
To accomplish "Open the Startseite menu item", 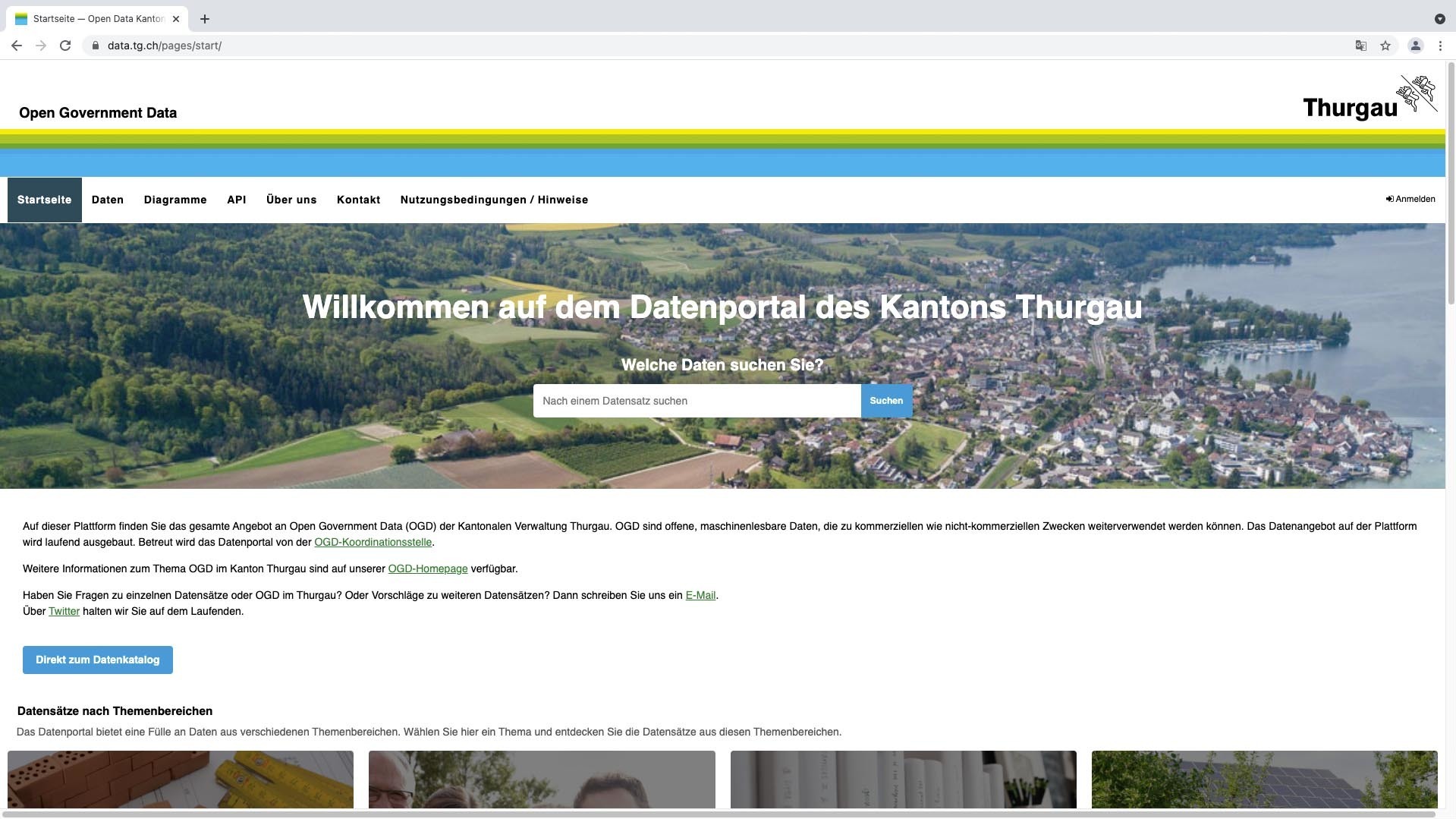I will tap(45, 200).
